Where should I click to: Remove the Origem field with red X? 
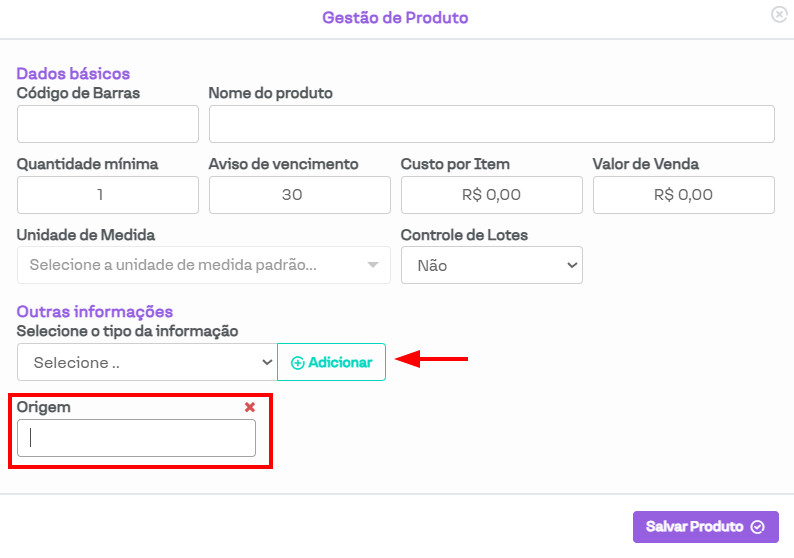250,407
